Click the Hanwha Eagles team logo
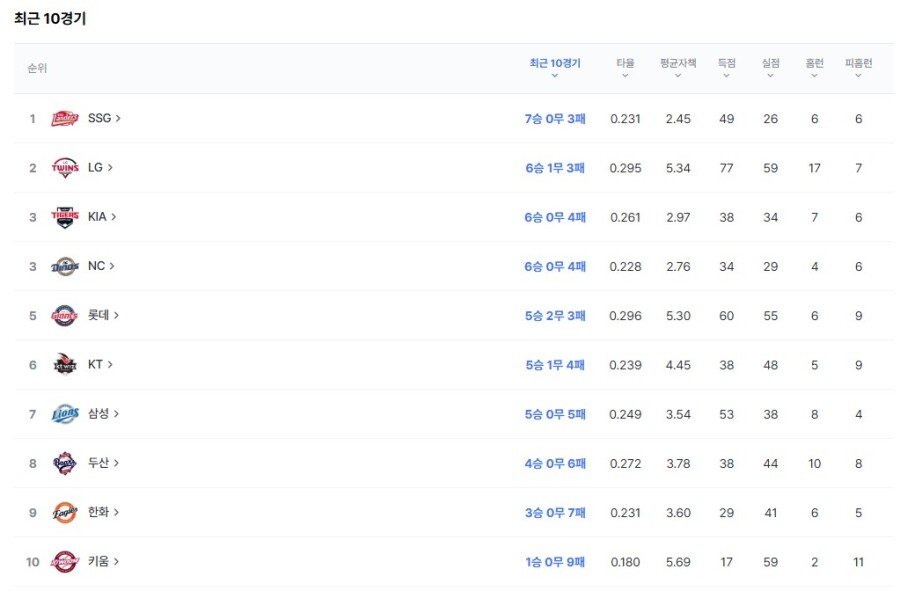Screen dimensions: 900x591 click(64, 513)
